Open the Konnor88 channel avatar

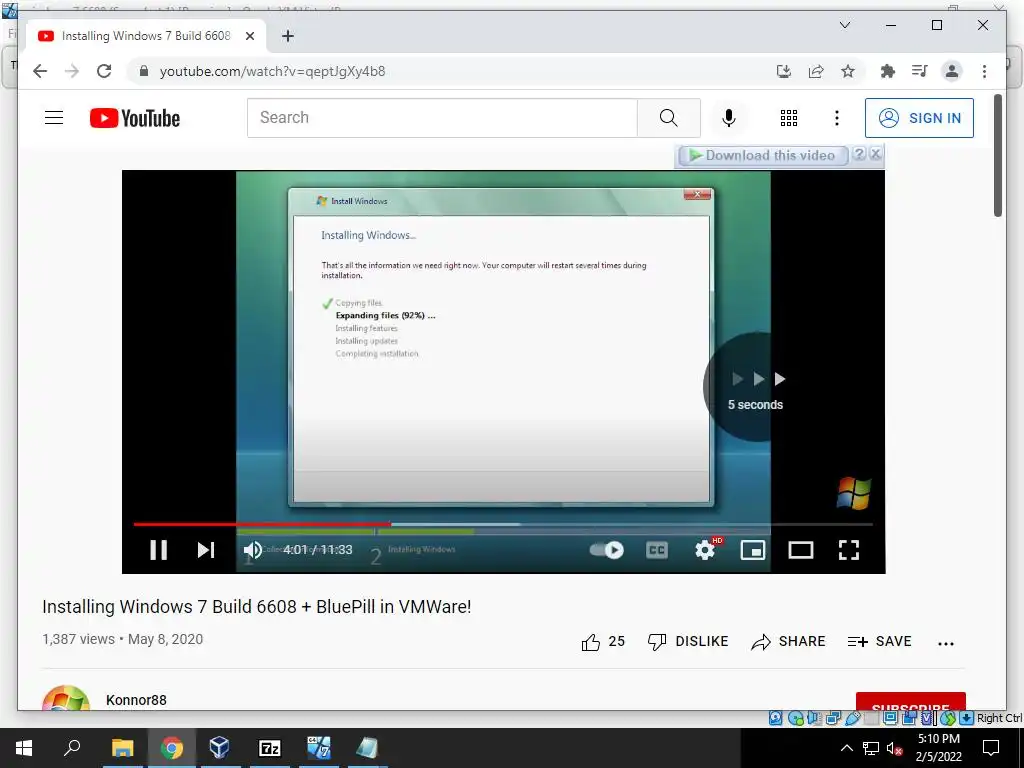pyautogui.click(x=66, y=699)
